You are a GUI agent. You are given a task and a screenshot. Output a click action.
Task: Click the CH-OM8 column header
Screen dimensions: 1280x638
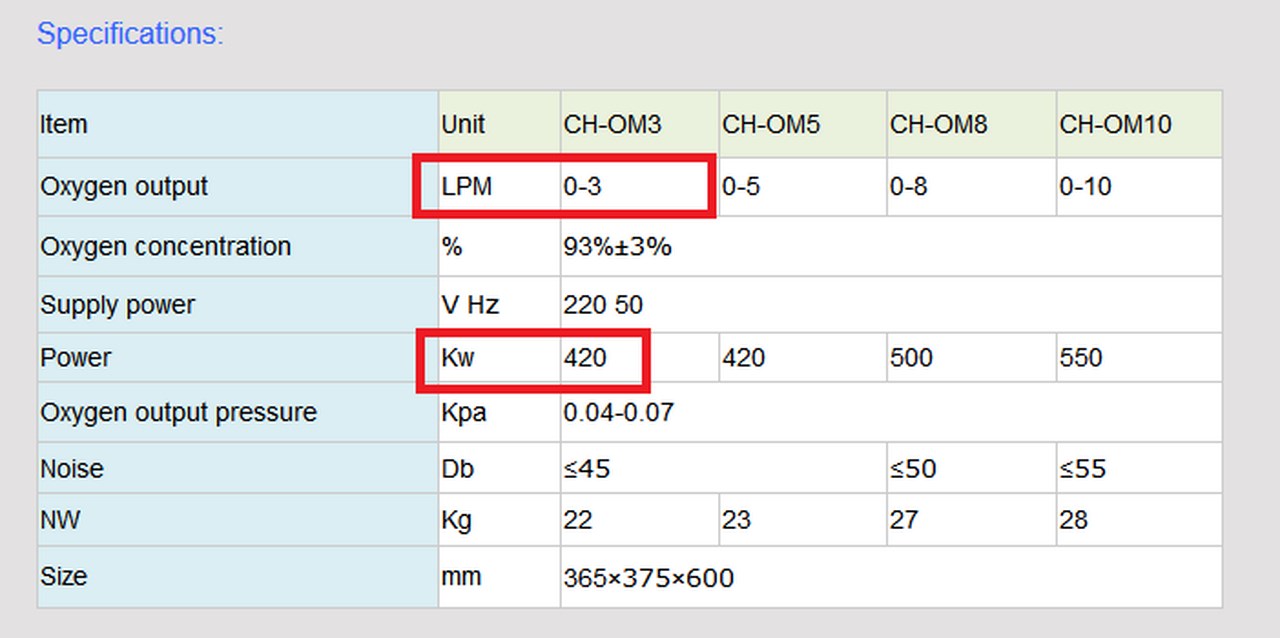pyautogui.click(x=938, y=125)
